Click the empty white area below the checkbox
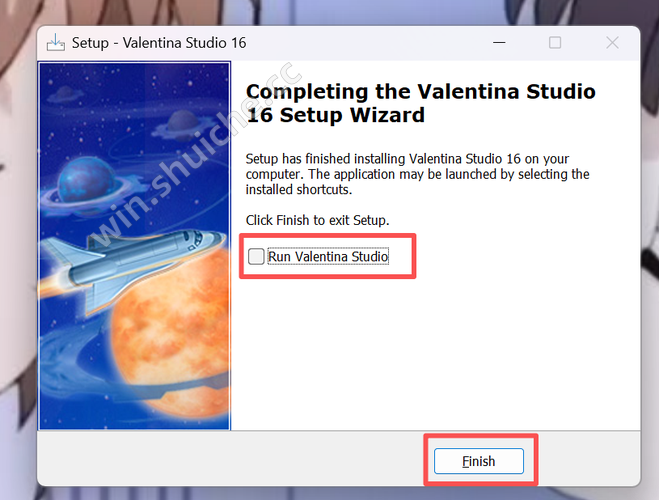 click(x=435, y=353)
